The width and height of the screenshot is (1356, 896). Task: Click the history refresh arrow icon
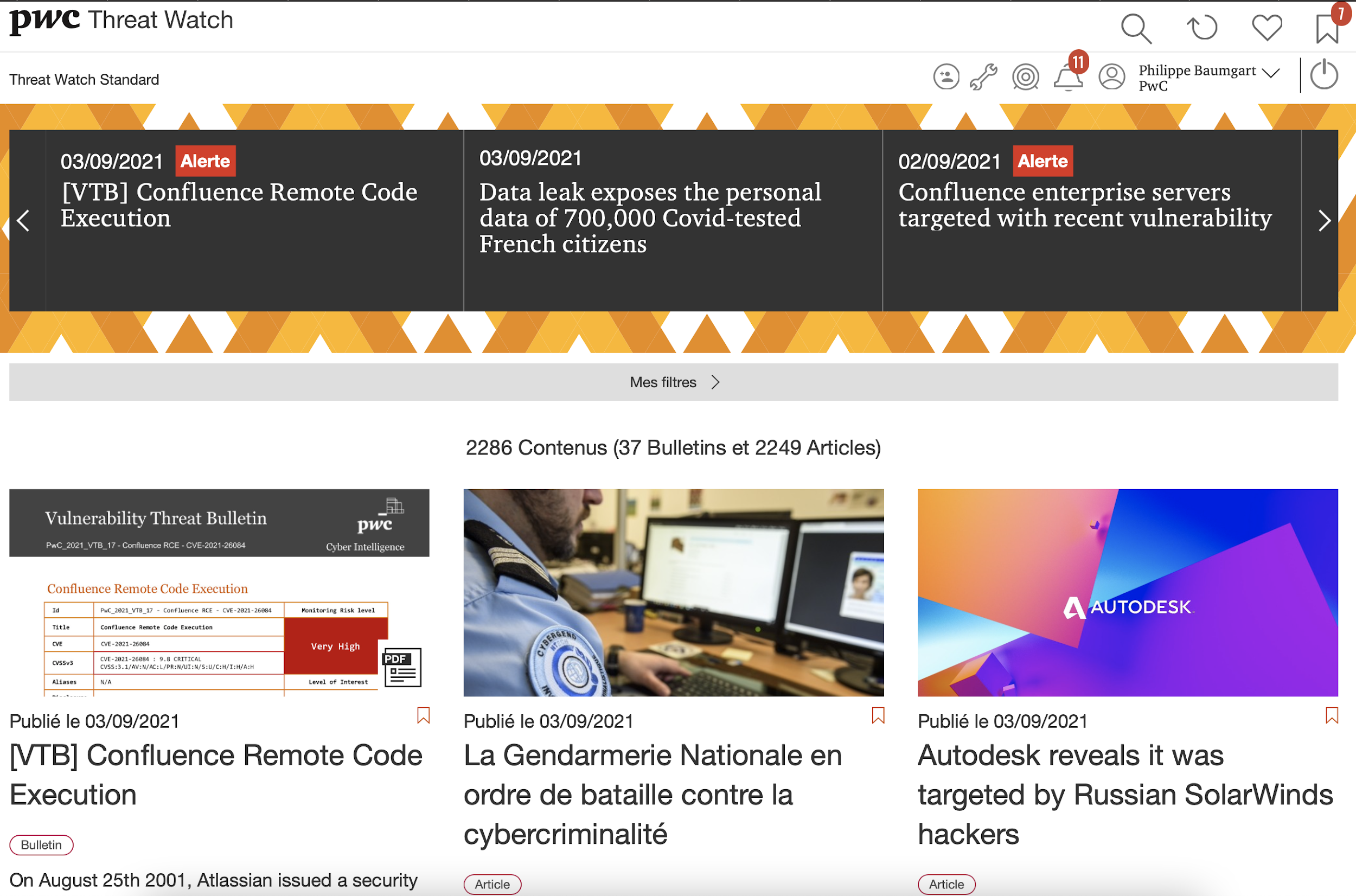click(1202, 28)
